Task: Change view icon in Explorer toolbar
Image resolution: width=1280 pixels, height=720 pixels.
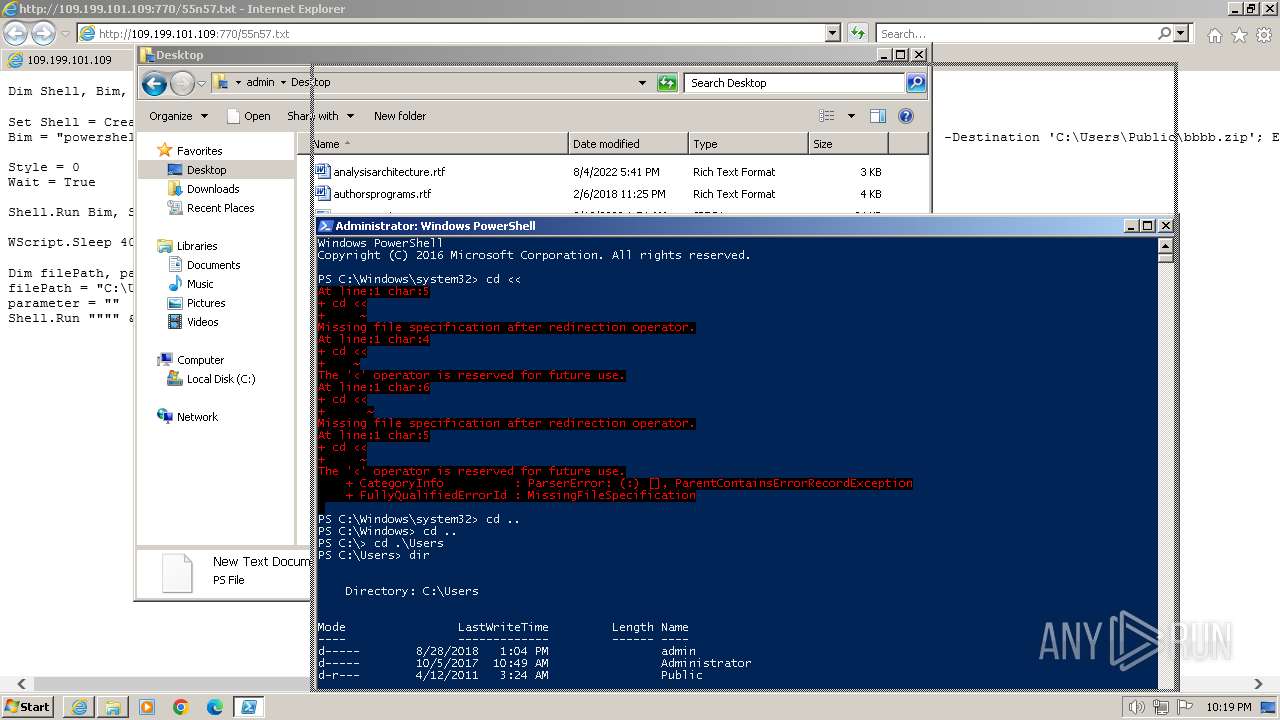Action: tap(826, 116)
